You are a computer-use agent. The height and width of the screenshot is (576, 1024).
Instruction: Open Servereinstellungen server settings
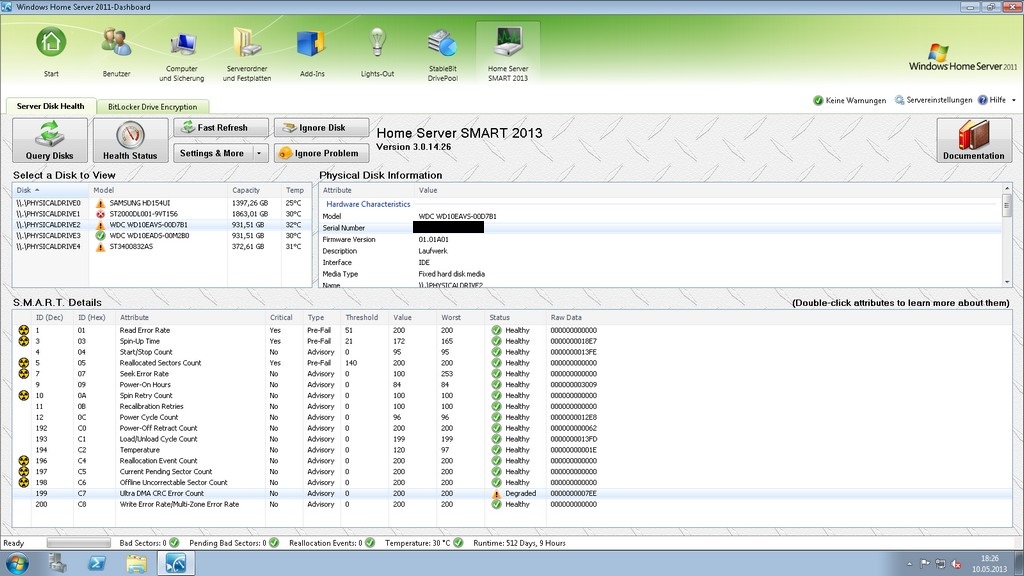click(933, 101)
